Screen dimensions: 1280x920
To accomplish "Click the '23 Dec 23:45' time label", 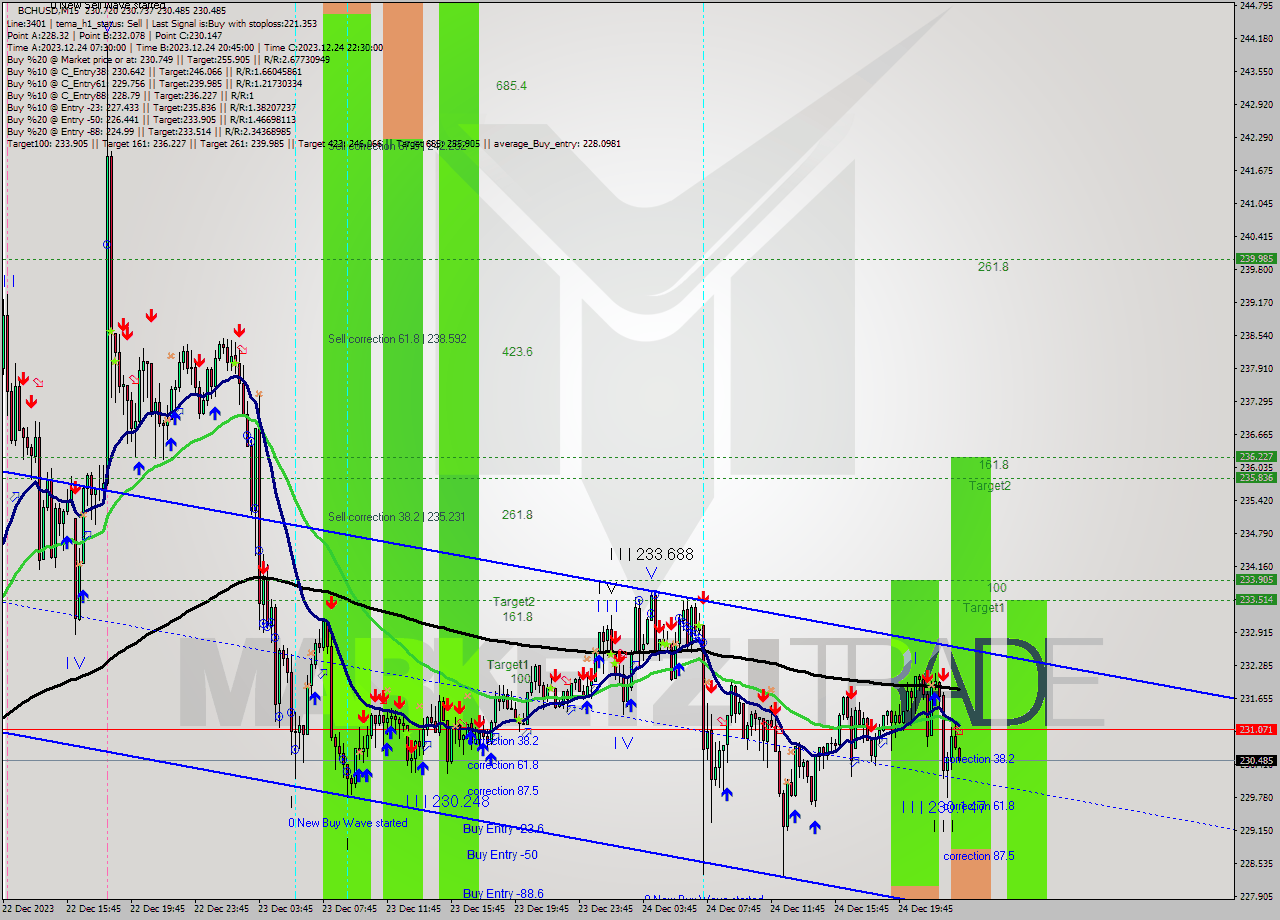I will (x=605, y=909).
